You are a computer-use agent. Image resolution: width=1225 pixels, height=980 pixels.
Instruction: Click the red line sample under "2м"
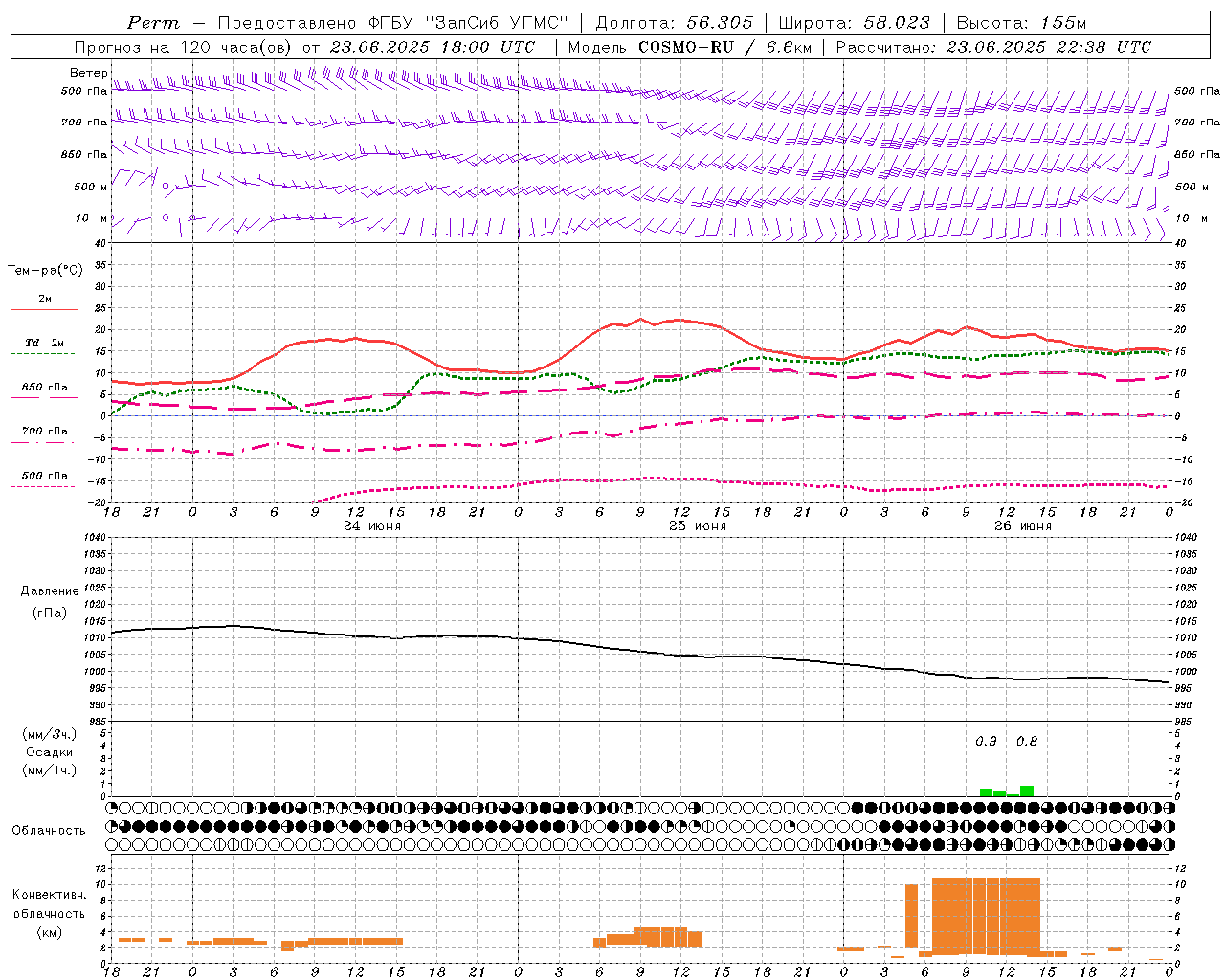(44, 310)
